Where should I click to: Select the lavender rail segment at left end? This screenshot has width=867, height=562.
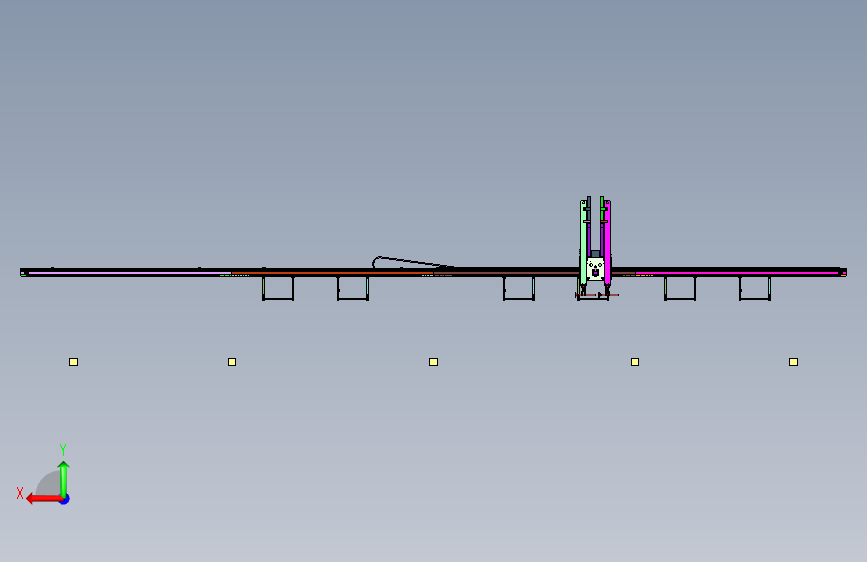129,273
